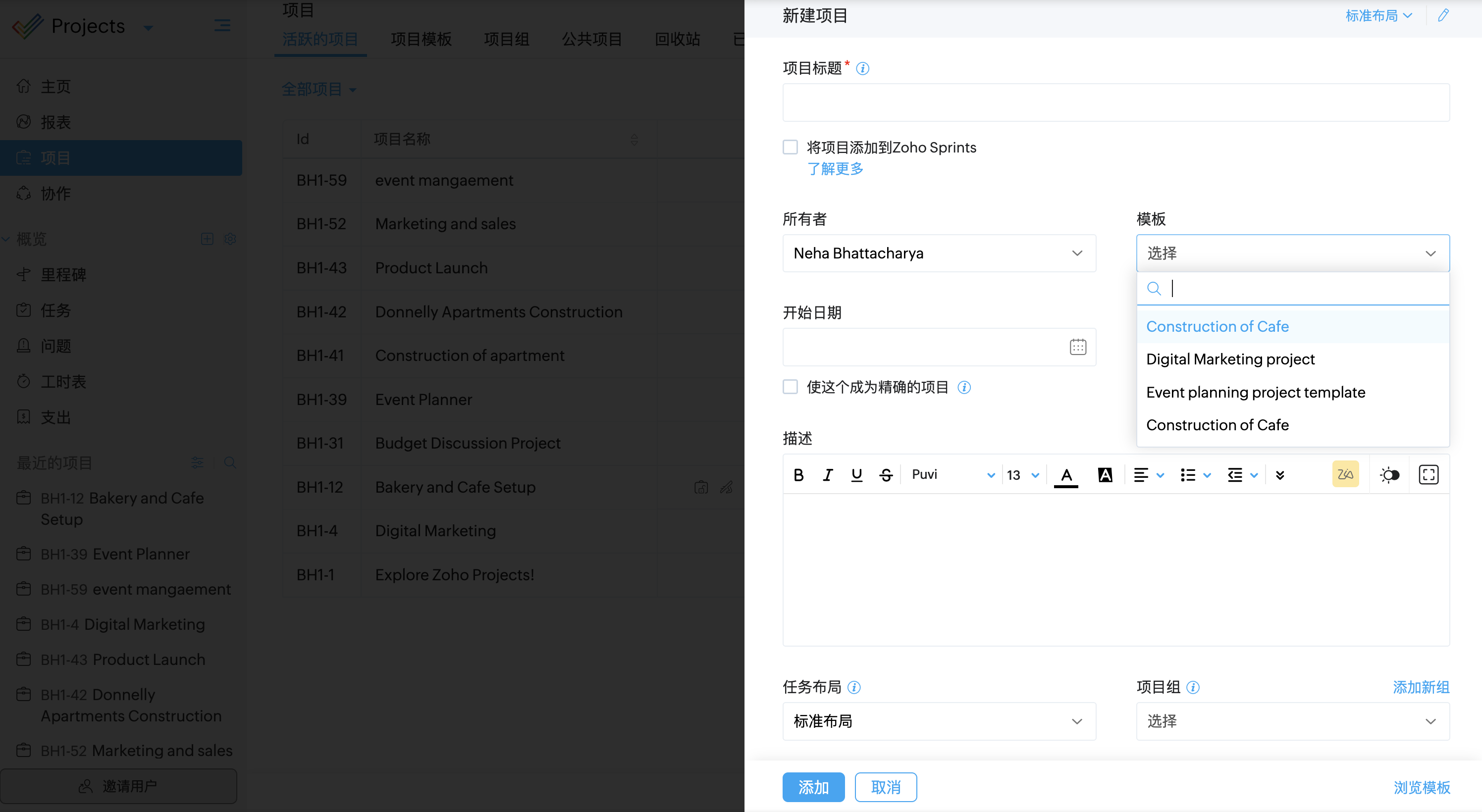Viewport: 1482px width, 812px height.
Task: Click the blue Add button
Action: pyautogui.click(x=813, y=787)
